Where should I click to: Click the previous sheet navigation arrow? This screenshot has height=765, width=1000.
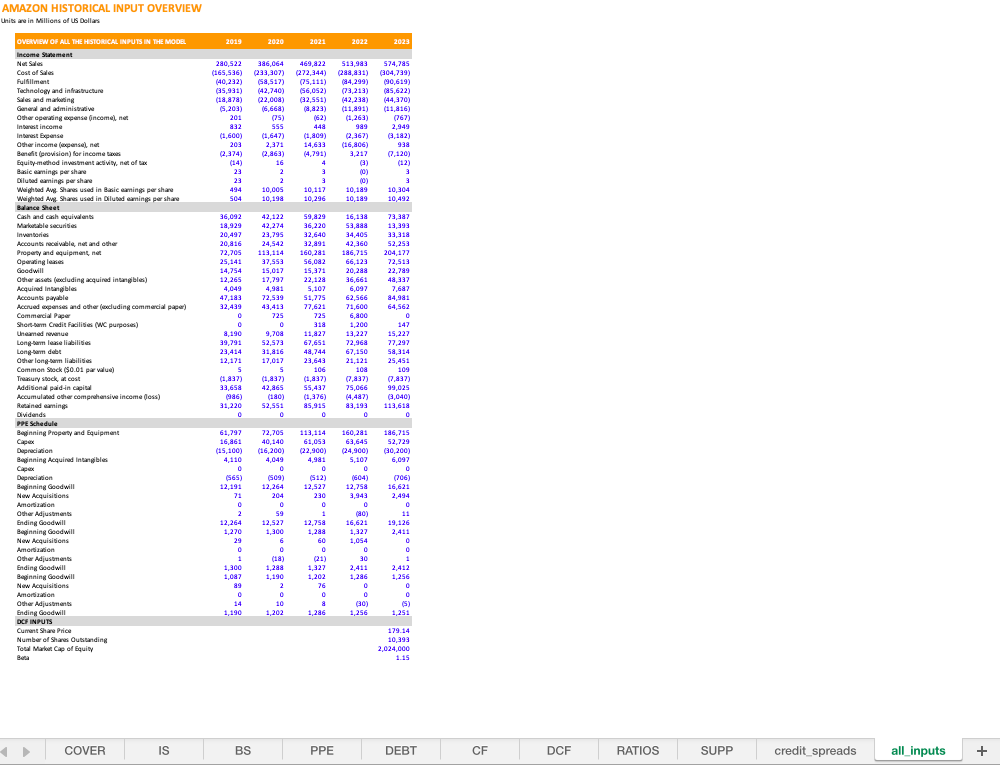coord(5,752)
